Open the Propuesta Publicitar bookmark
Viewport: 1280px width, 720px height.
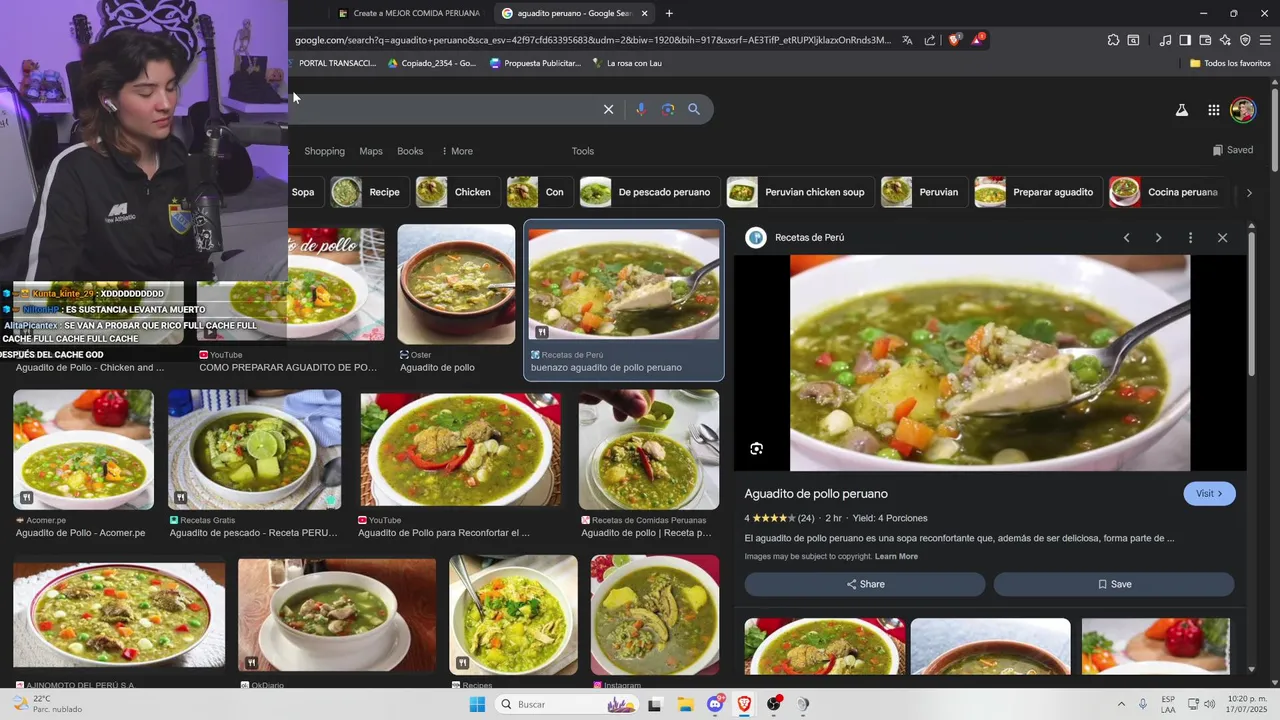coord(536,63)
